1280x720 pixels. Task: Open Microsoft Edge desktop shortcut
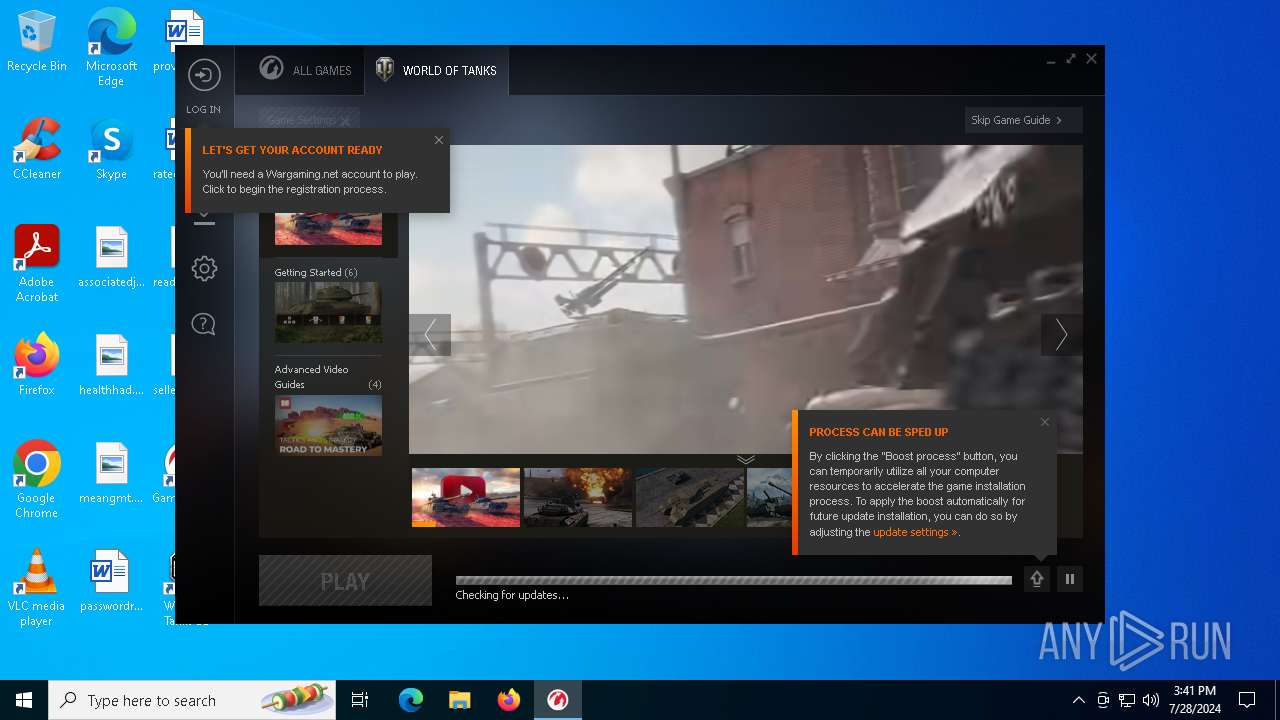pos(111,48)
